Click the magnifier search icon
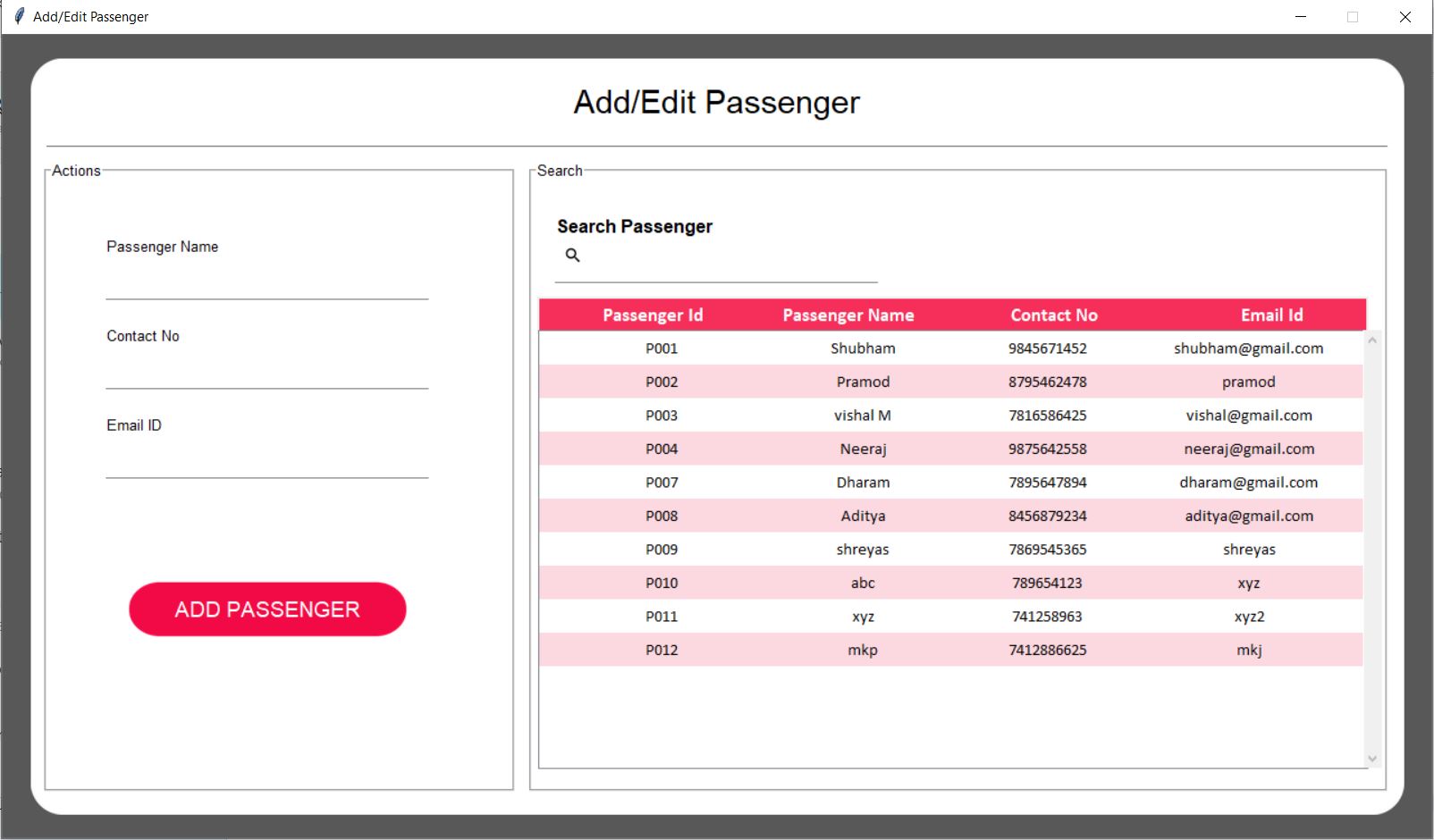The height and width of the screenshot is (840, 1434). (x=572, y=256)
